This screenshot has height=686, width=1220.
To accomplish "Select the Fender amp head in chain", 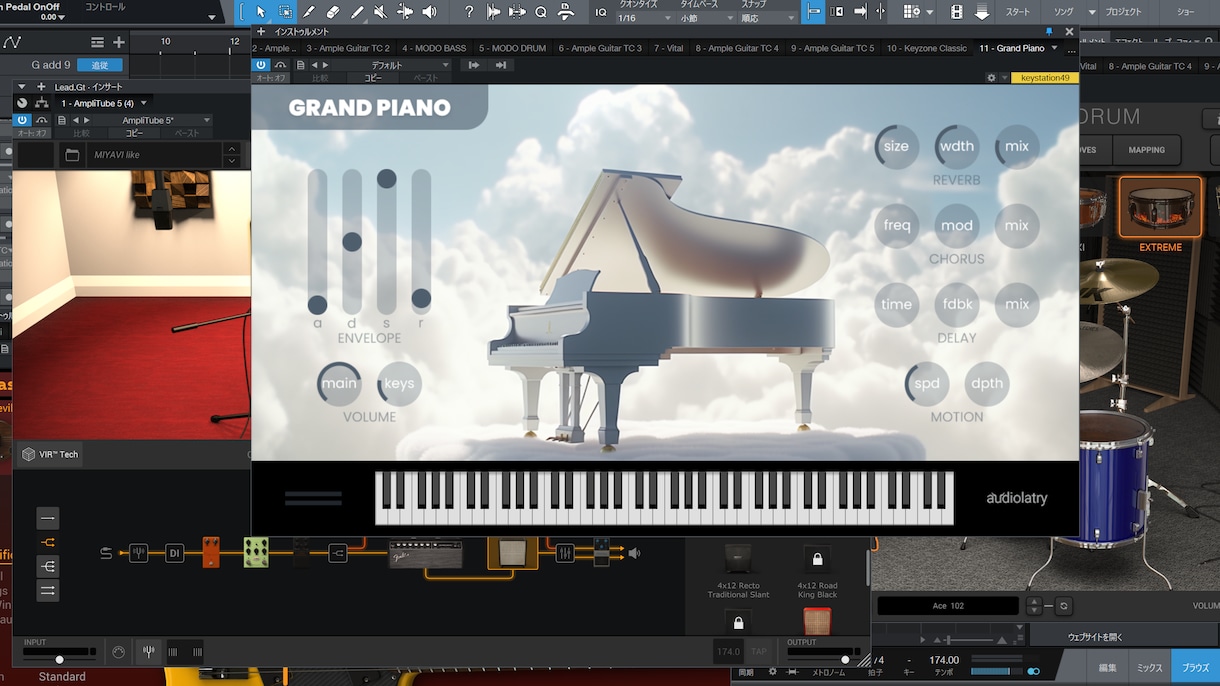I will coord(425,553).
